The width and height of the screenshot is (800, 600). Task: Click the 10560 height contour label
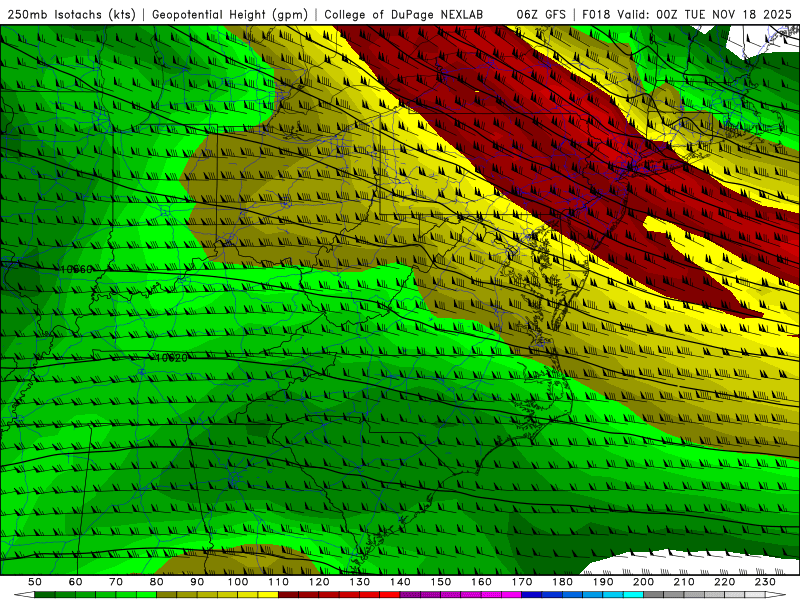(77, 269)
